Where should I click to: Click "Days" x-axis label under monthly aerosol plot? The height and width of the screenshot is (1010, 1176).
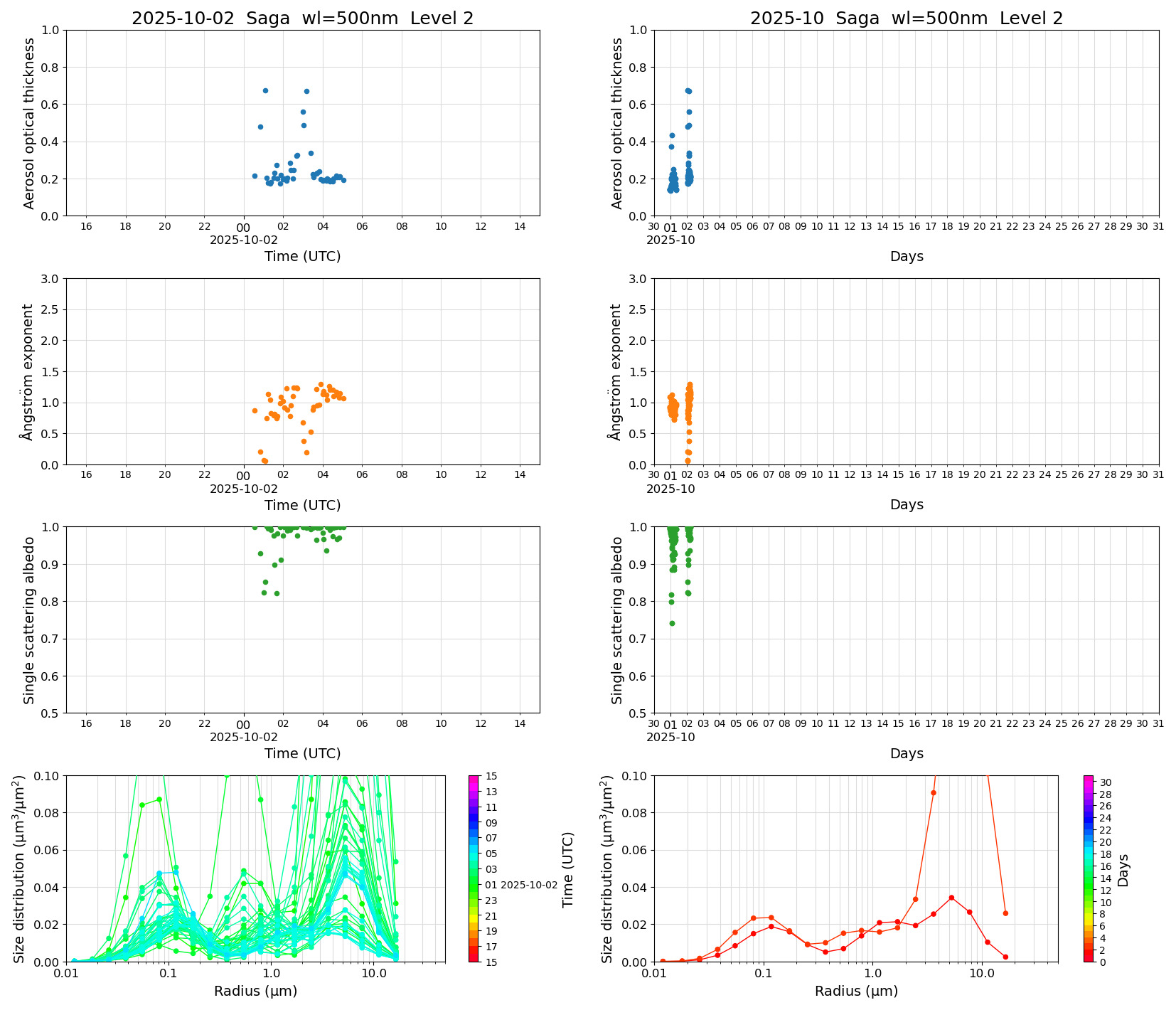906,256
